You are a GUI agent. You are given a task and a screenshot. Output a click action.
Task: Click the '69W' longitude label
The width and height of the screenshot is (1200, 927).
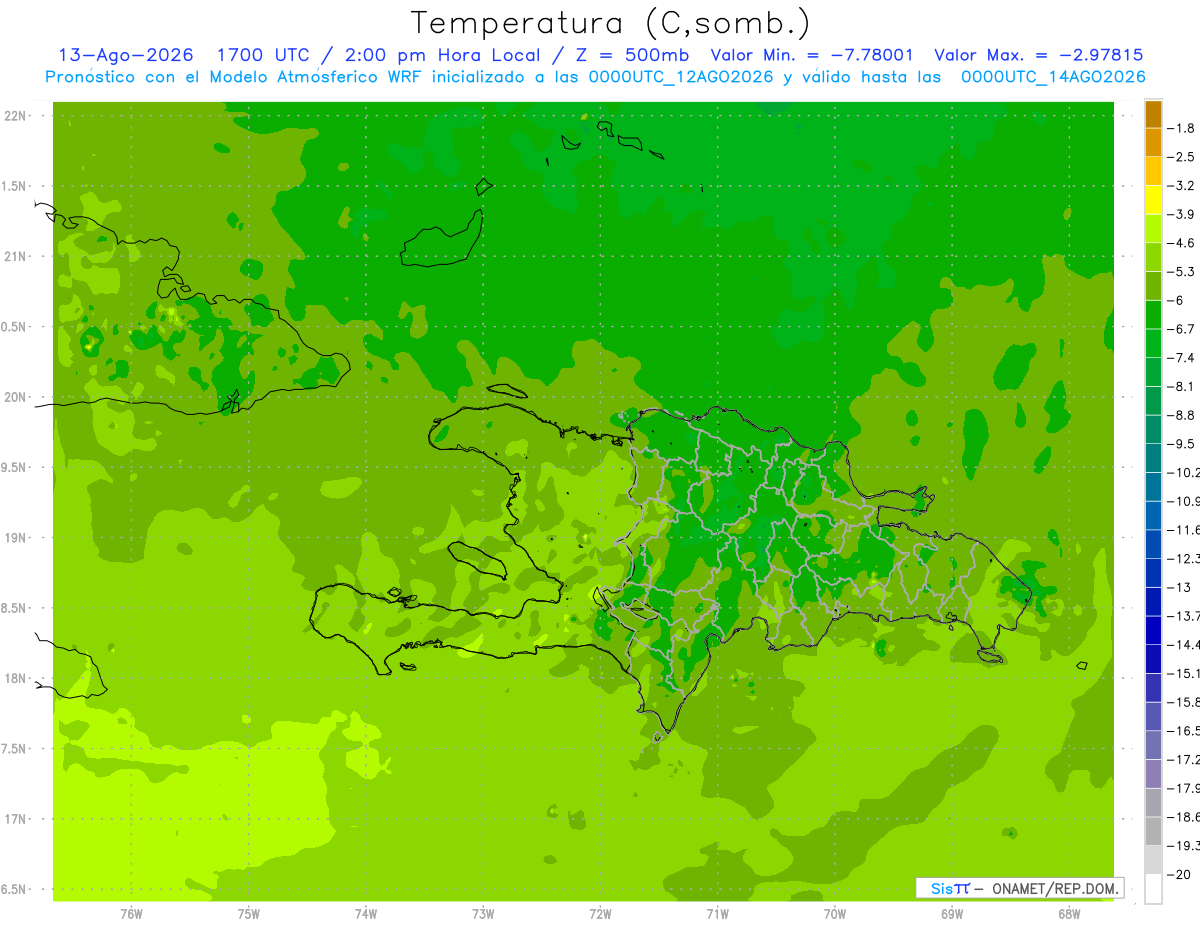click(952, 914)
